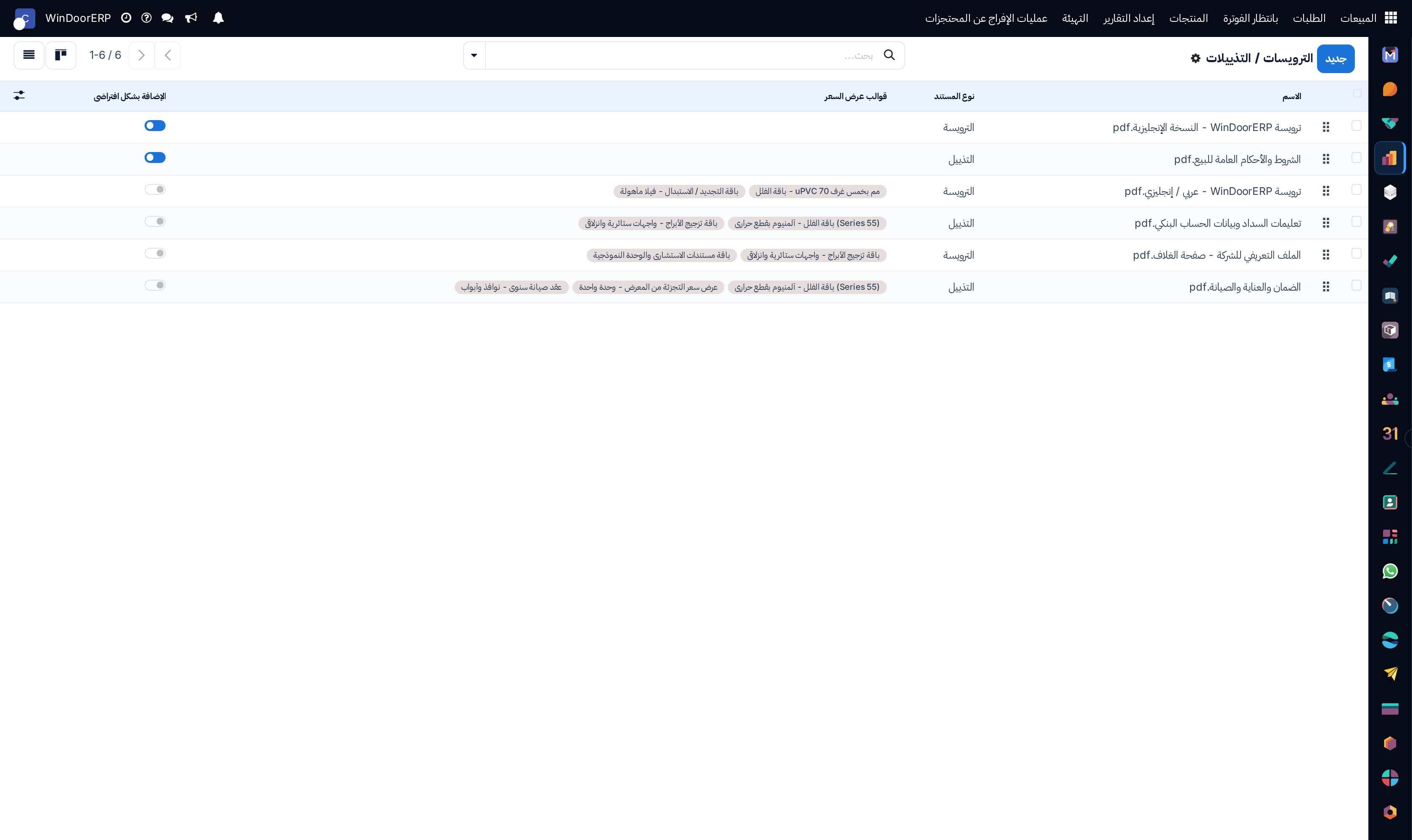This screenshot has width=1412, height=840.
Task: Tick the select-all checkbox in table header
Action: point(1357,93)
